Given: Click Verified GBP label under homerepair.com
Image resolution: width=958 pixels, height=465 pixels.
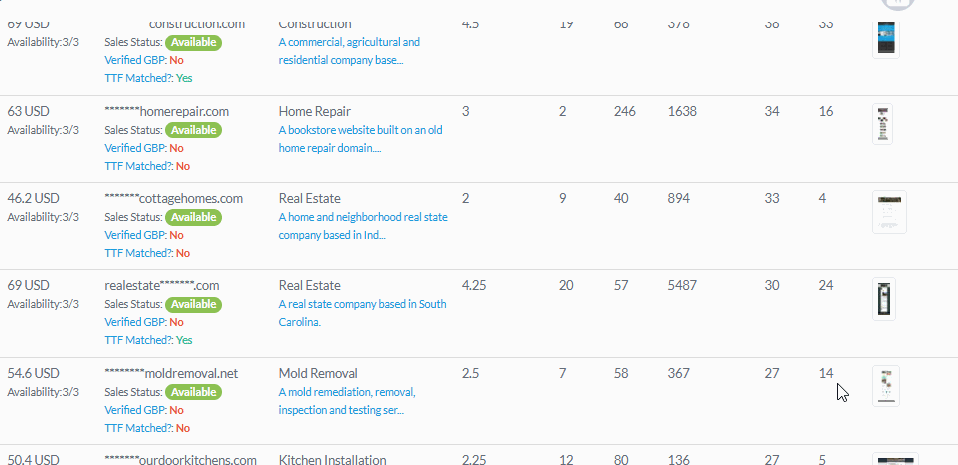Looking at the screenshot, I should coord(136,148).
